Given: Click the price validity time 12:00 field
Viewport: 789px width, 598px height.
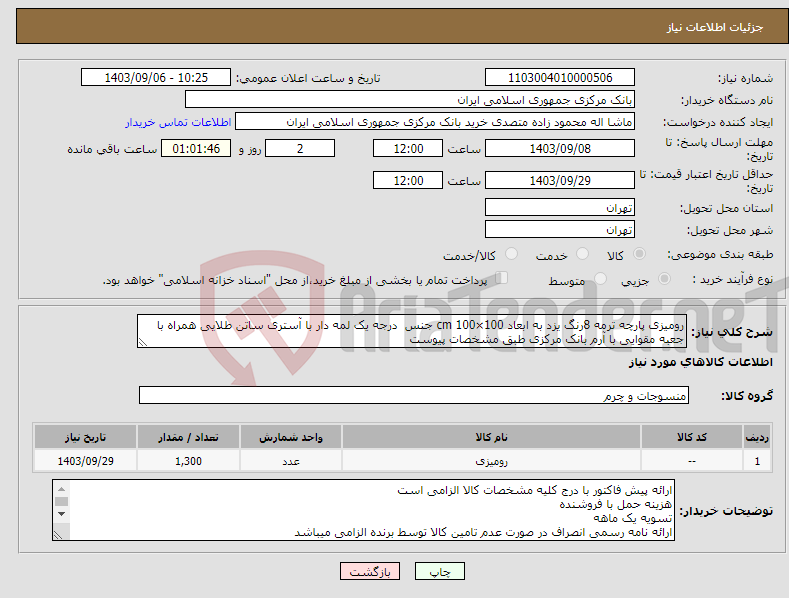Looking at the screenshot, I should [408, 180].
